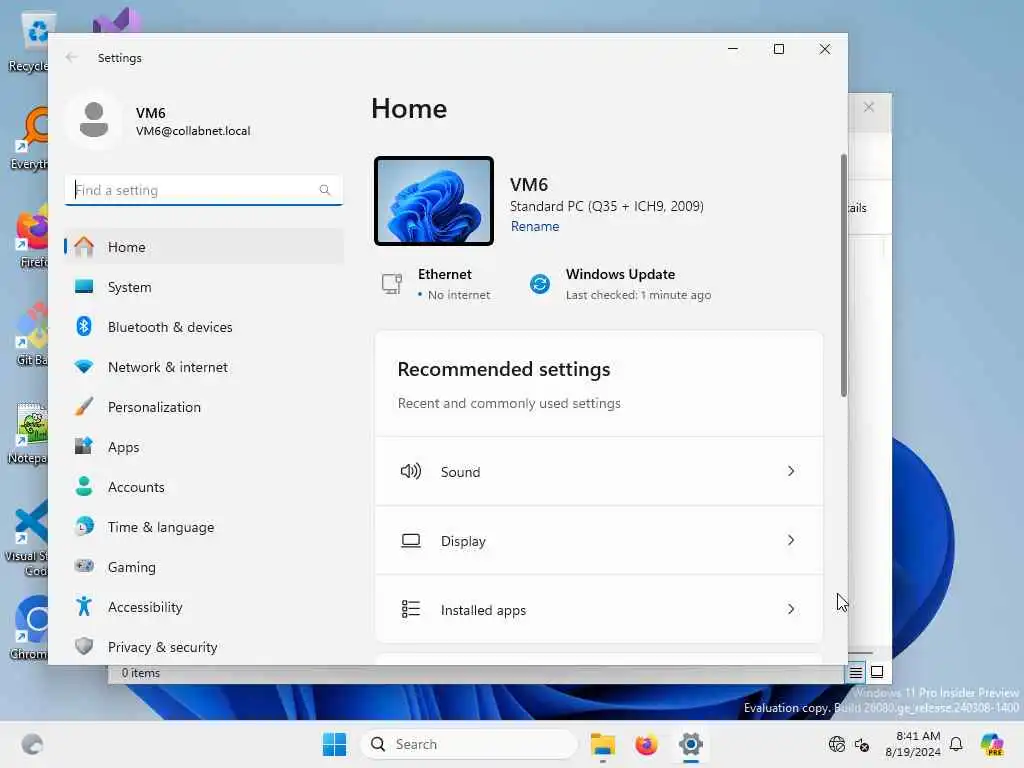Click the Rename link under VM6
The height and width of the screenshot is (768, 1024).
tap(535, 226)
